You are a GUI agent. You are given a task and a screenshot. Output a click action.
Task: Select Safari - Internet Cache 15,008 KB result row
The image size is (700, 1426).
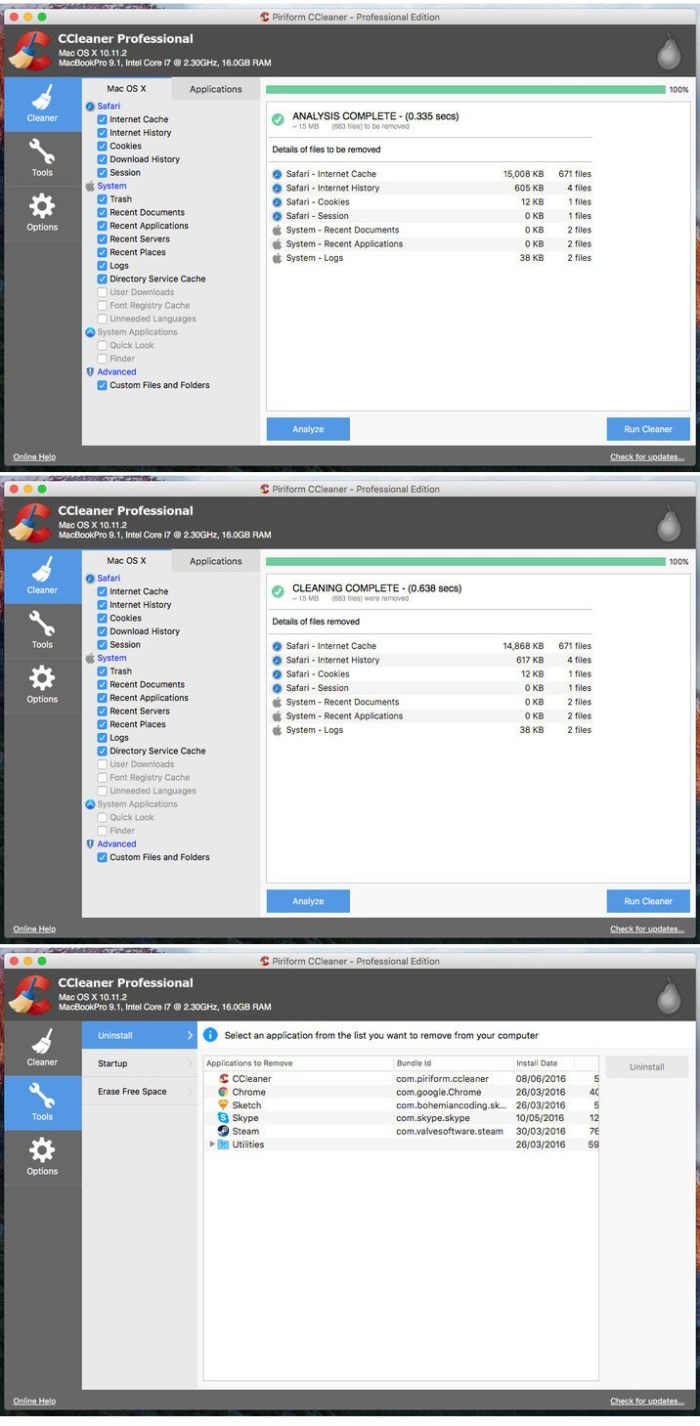point(431,174)
